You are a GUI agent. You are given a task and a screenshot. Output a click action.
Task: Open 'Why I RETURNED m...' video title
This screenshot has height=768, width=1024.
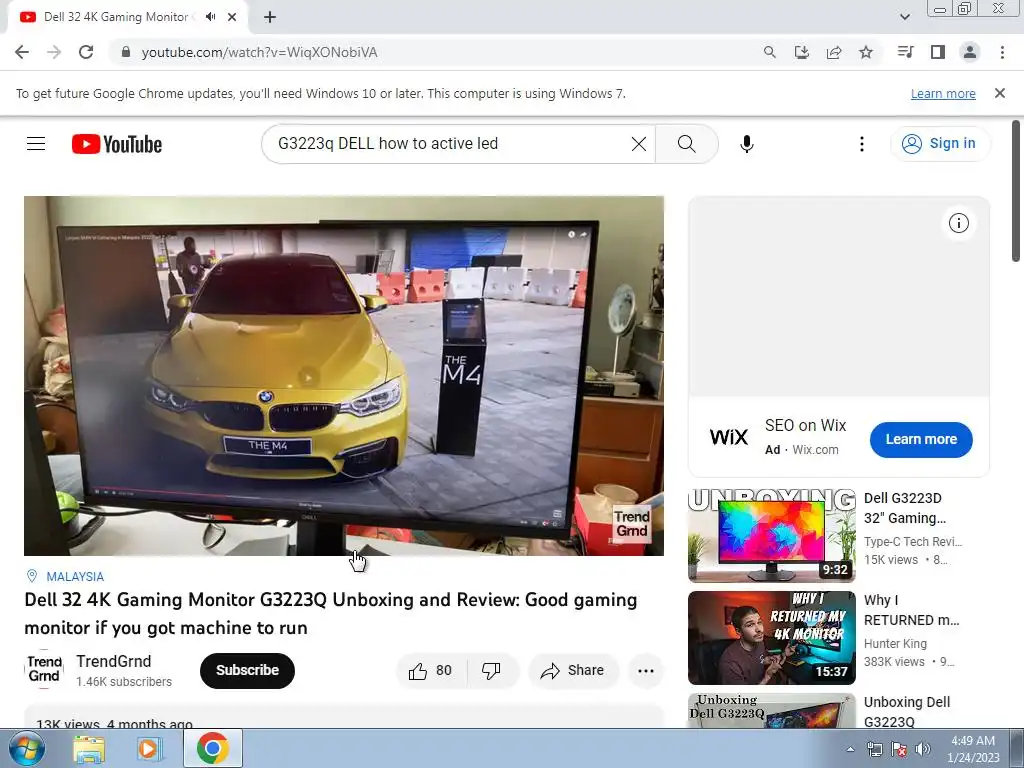click(911, 610)
